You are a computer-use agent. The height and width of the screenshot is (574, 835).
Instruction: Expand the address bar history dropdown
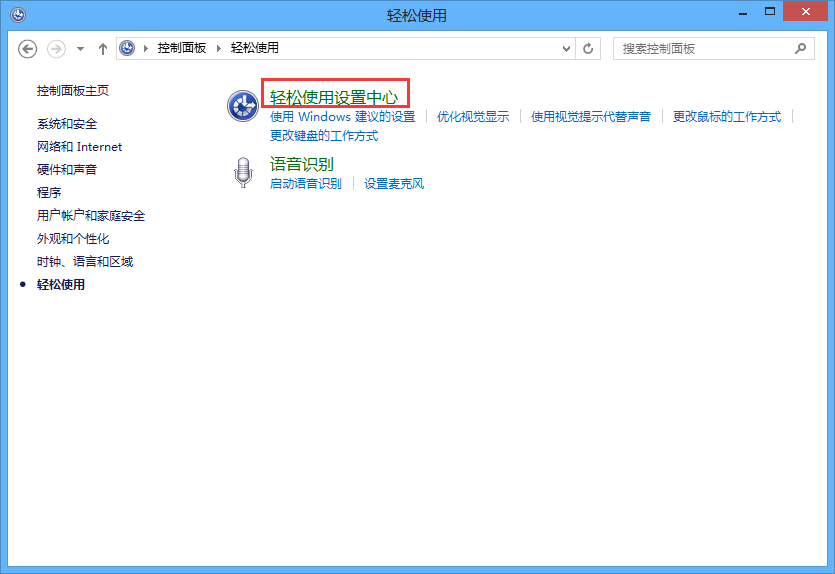pyautogui.click(x=566, y=48)
